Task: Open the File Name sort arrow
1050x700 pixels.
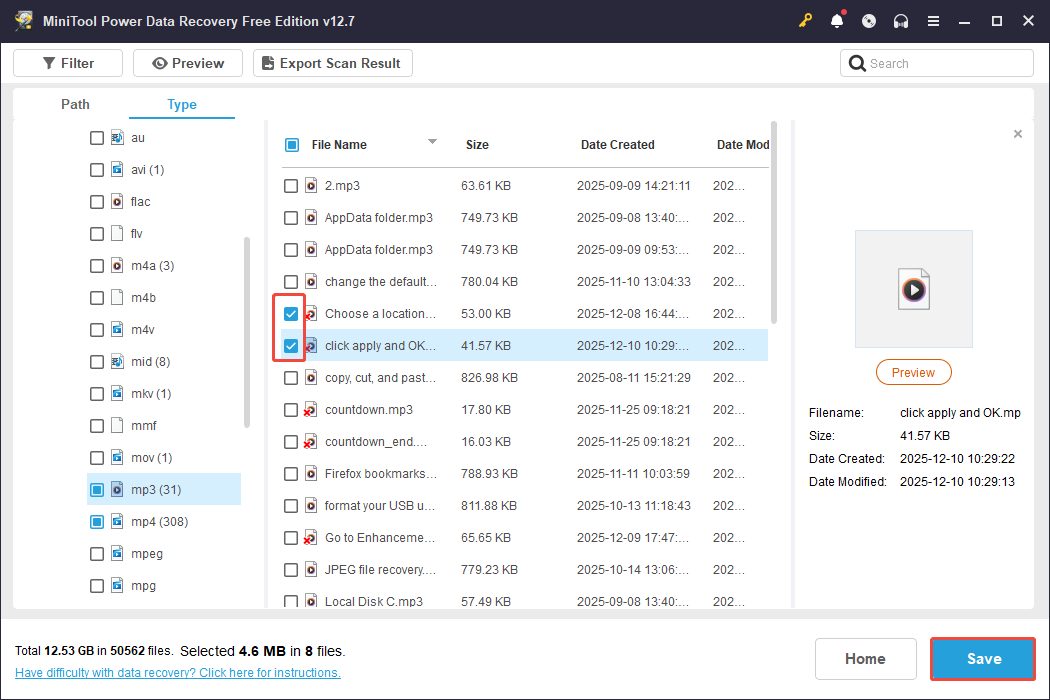Action: (x=431, y=141)
